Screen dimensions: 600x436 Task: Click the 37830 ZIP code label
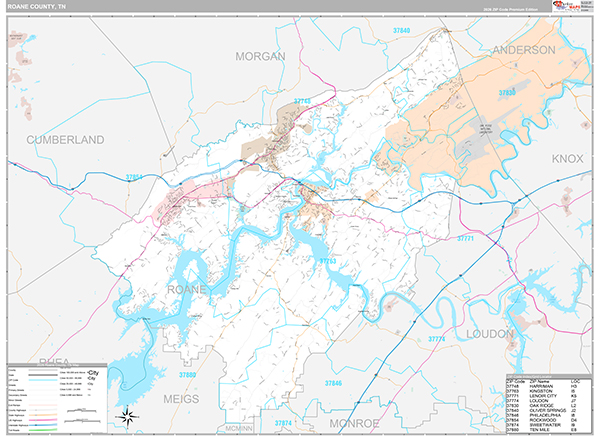507,93
